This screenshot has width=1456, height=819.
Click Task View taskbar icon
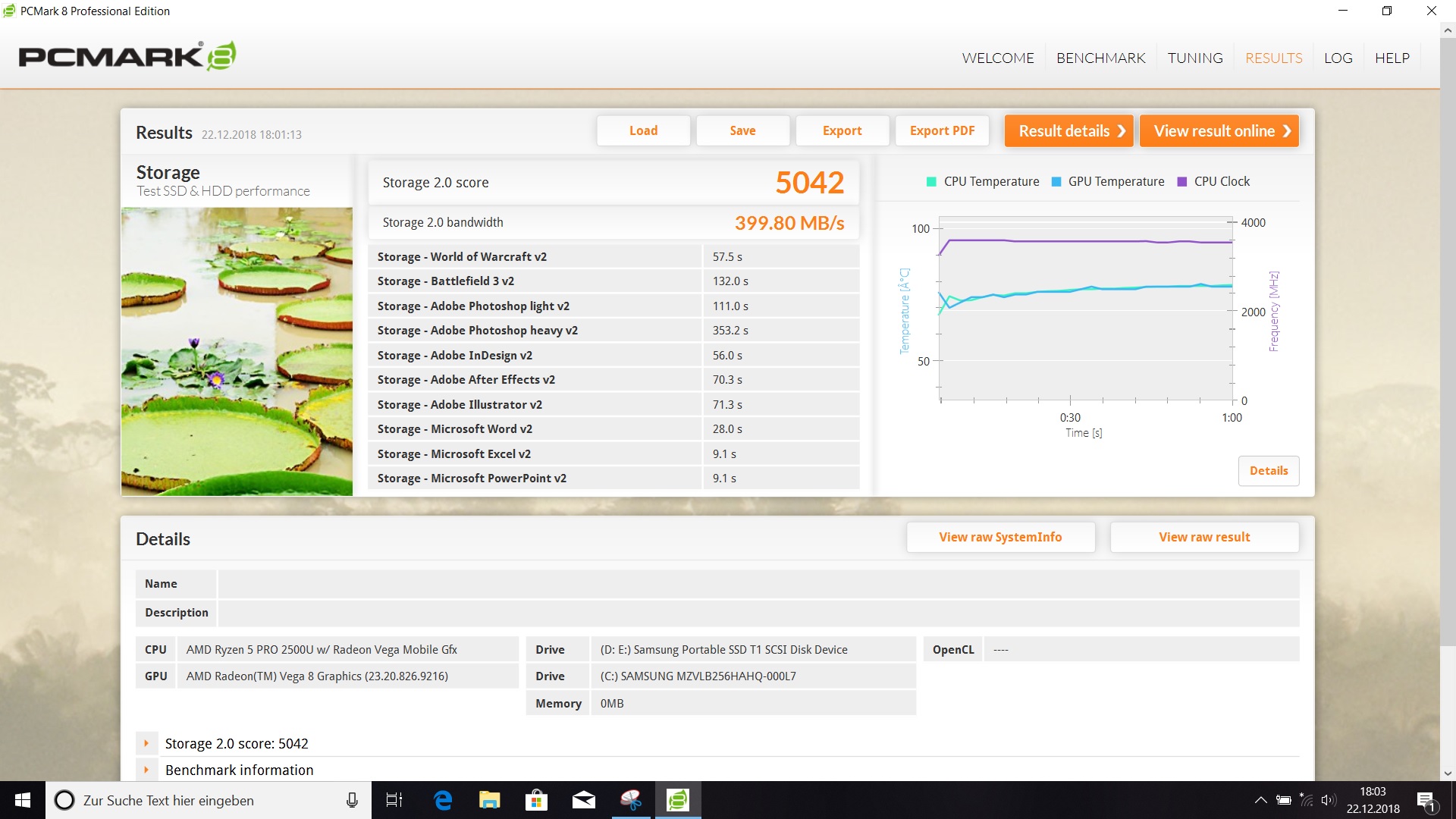[x=394, y=800]
